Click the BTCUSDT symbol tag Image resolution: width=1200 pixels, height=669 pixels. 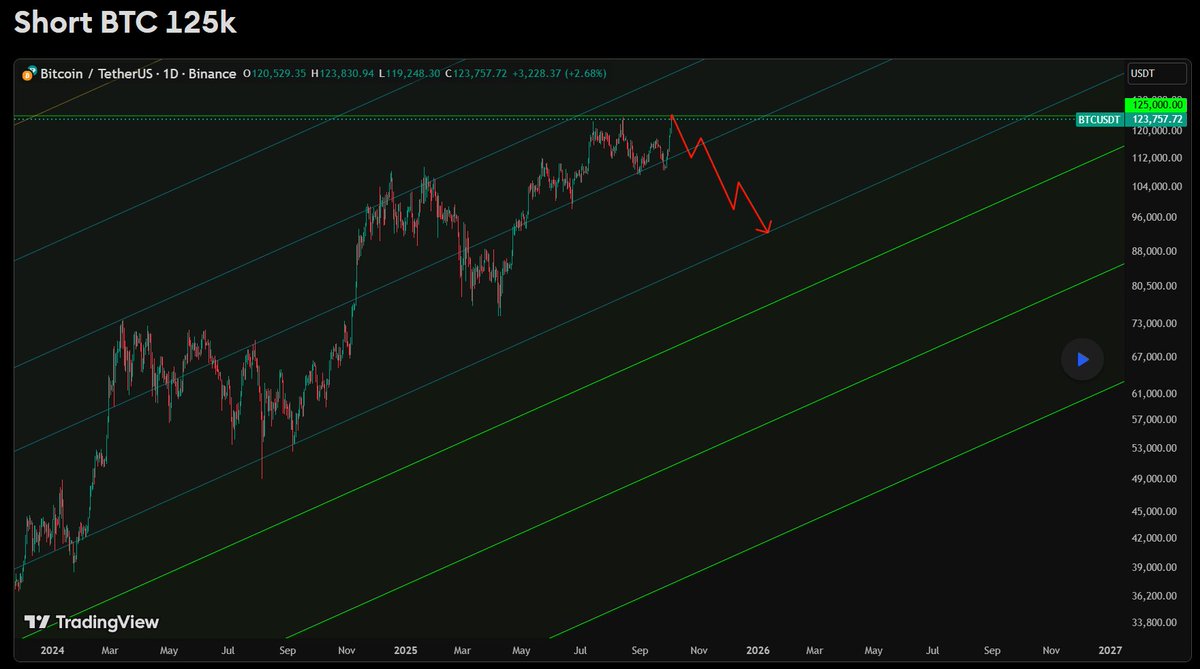tap(1100, 119)
